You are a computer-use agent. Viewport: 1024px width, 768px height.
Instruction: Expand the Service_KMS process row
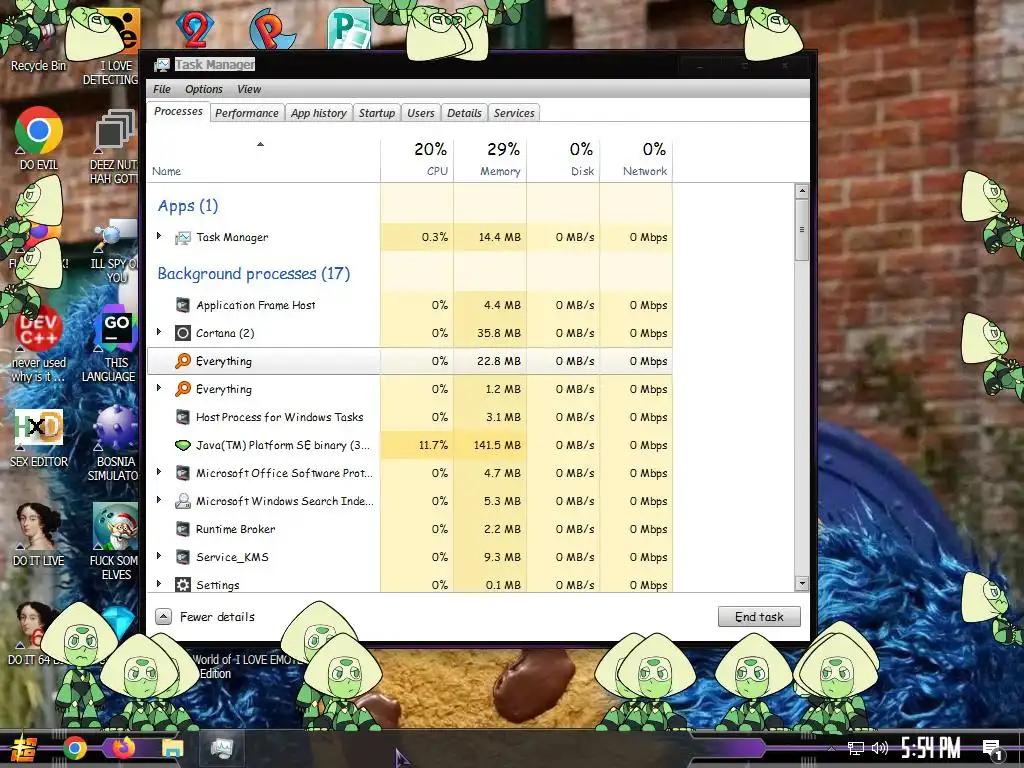click(x=159, y=556)
